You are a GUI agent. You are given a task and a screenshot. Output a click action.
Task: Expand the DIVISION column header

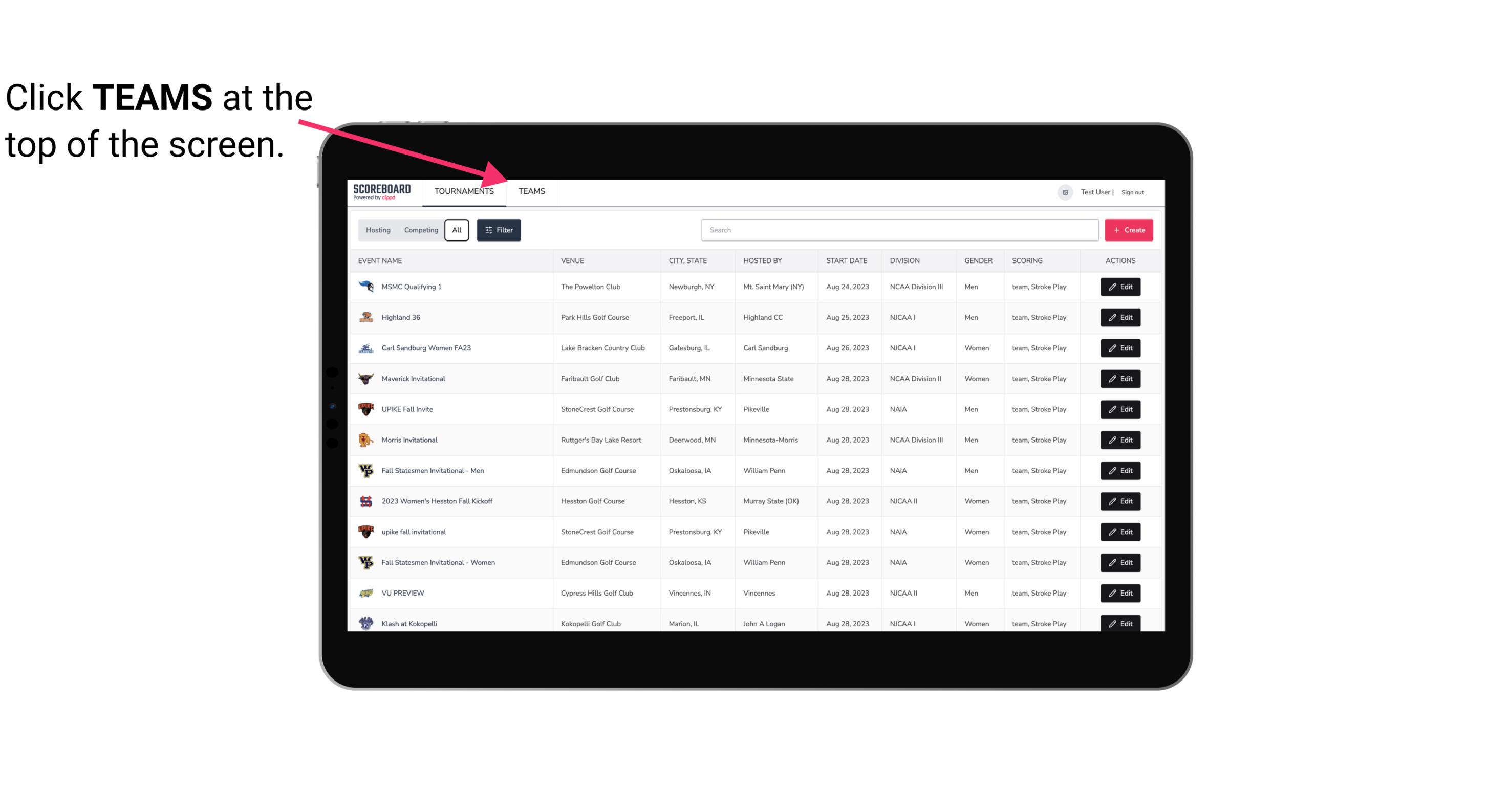coord(904,261)
